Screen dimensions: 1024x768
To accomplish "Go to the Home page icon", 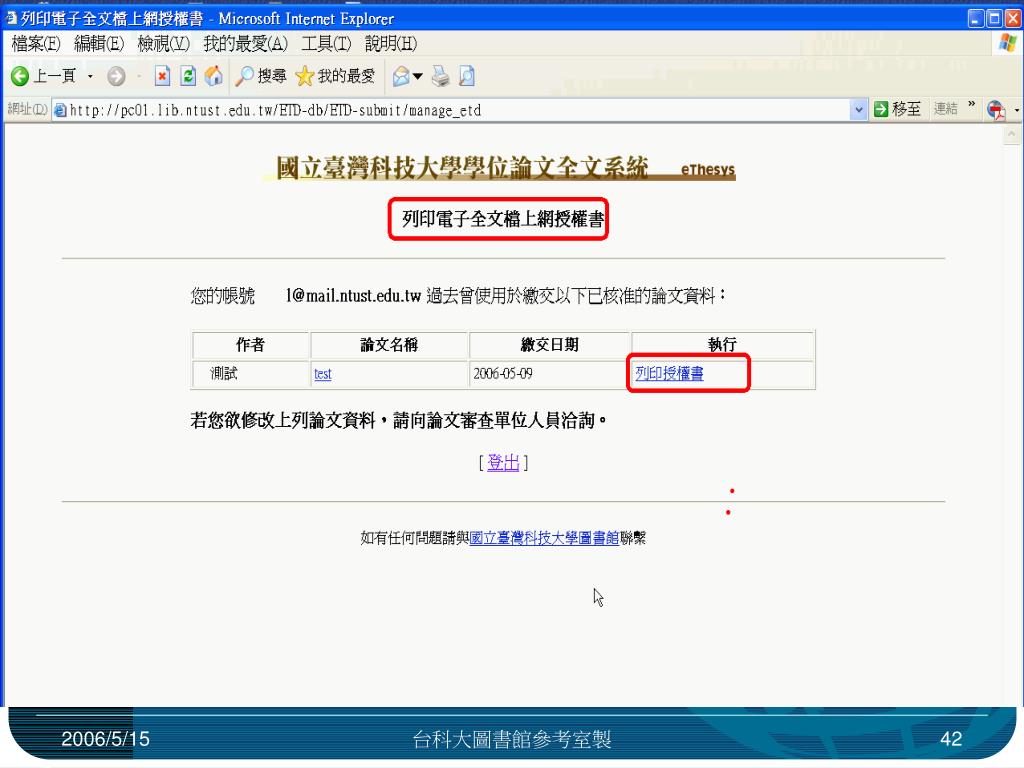I will click(214, 76).
